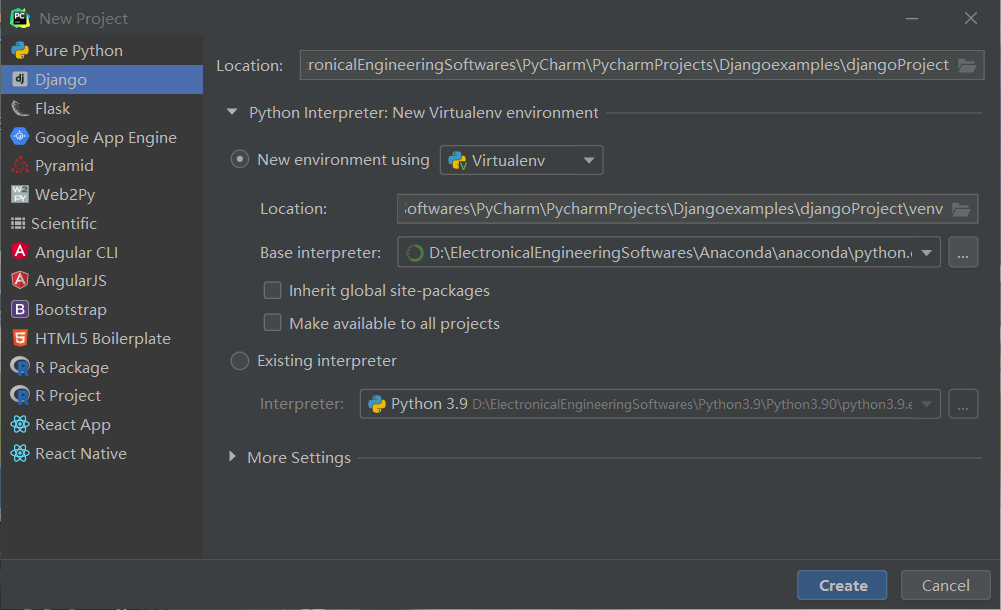
Task: Close the New Project dialog
Action: tap(970, 18)
